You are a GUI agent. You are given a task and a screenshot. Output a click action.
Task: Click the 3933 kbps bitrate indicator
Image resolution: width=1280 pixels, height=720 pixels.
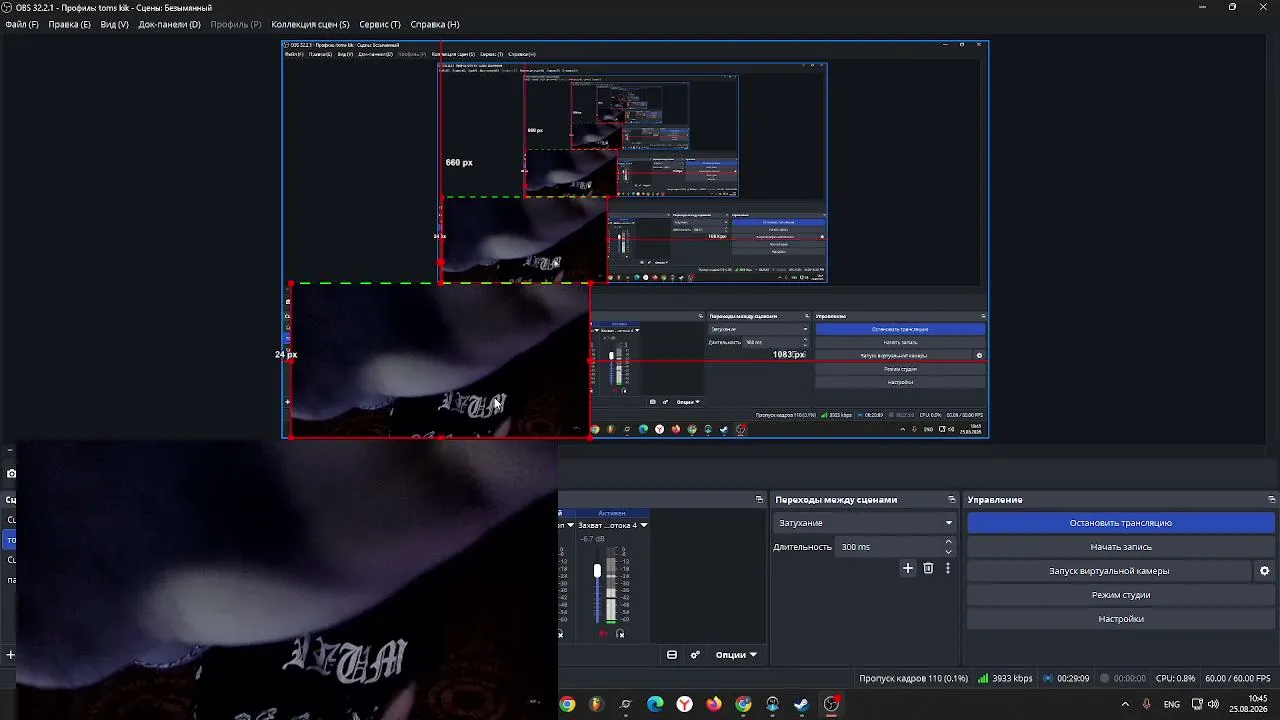coord(1006,678)
